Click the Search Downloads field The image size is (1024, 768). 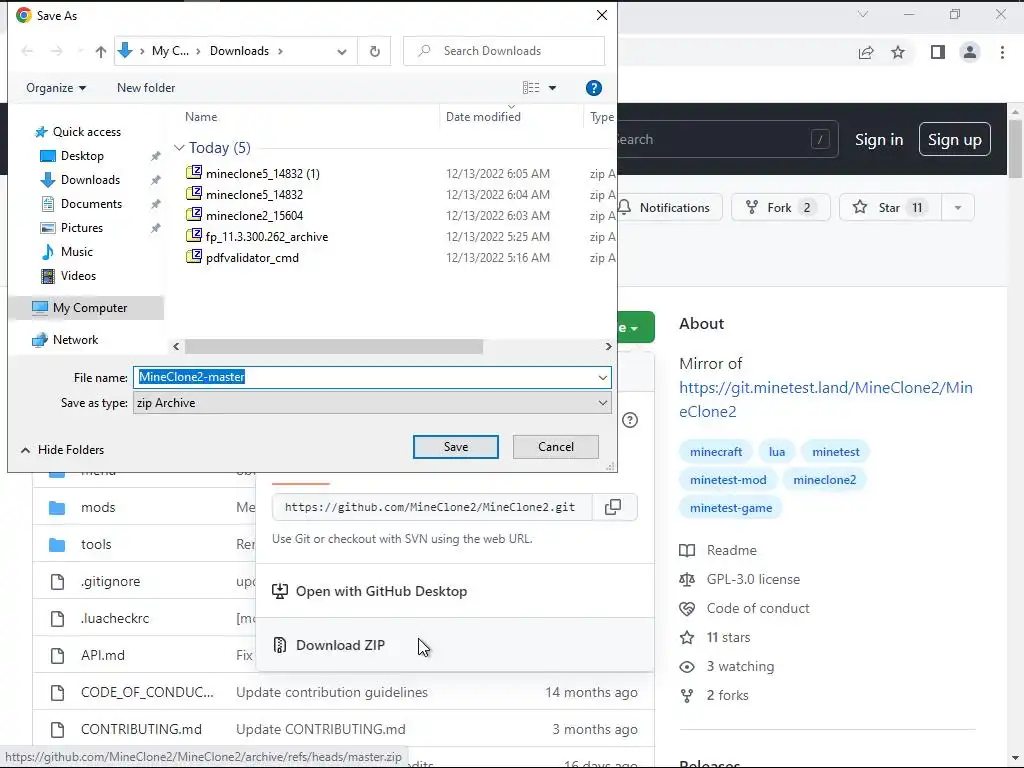click(x=504, y=51)
